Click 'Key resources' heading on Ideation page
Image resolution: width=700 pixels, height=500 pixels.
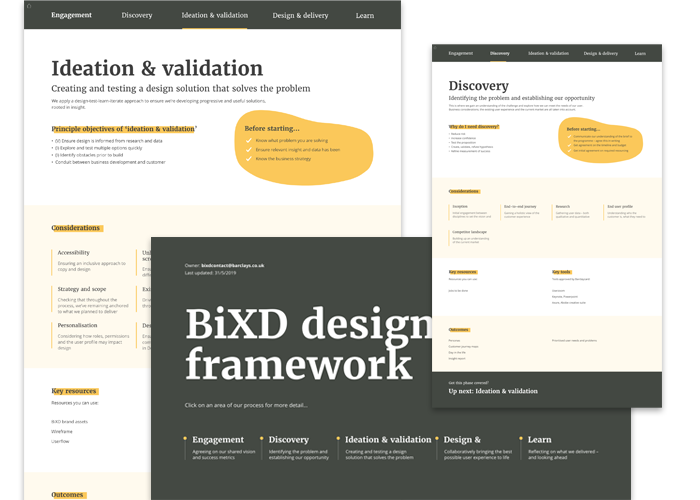(x=74, y=391)
